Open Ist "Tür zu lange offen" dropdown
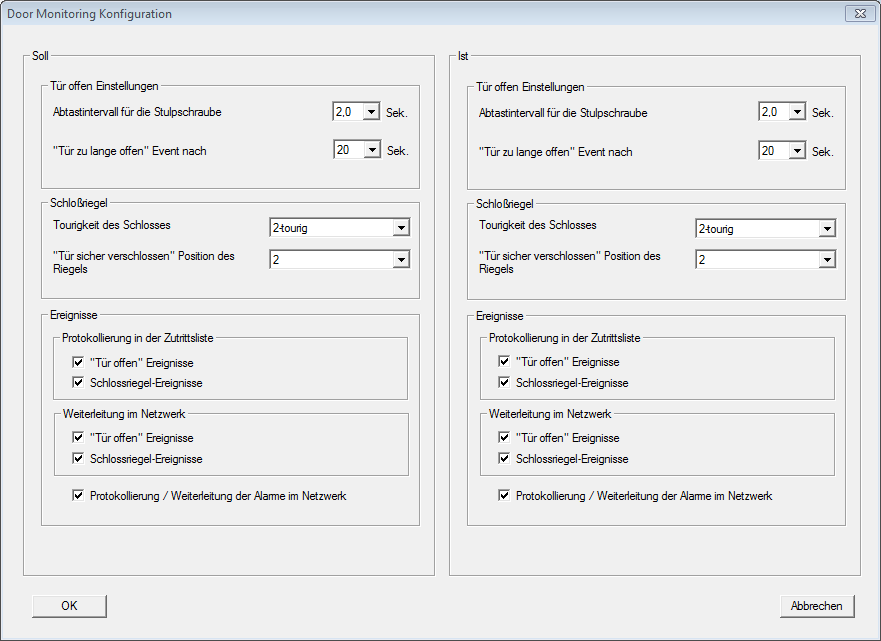 798,151
